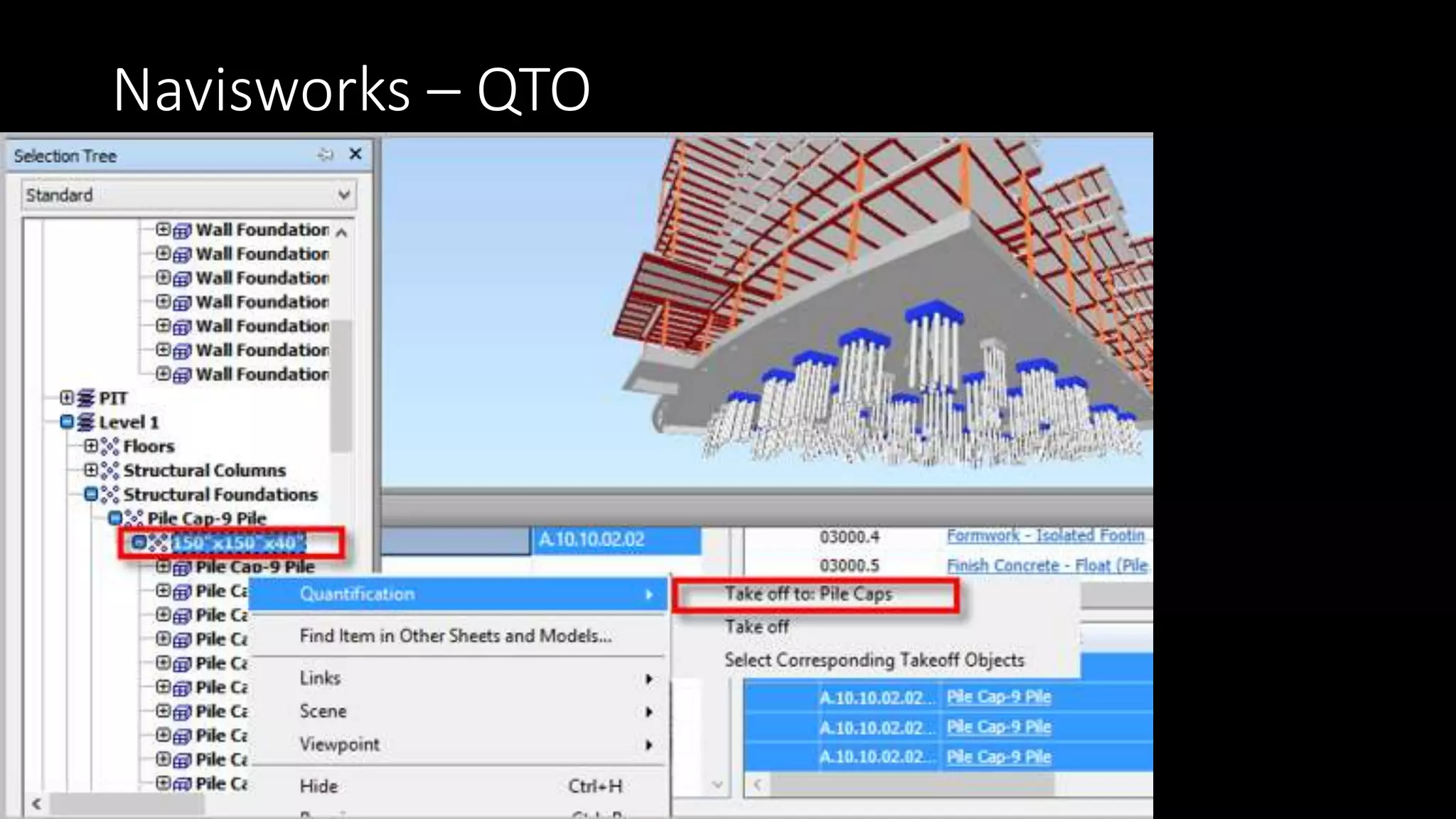Select Pile Cap-9 Pile instance under 150x150x40
The height and width of the screenshot is (819, 1456).
click(x=255, y=567)
